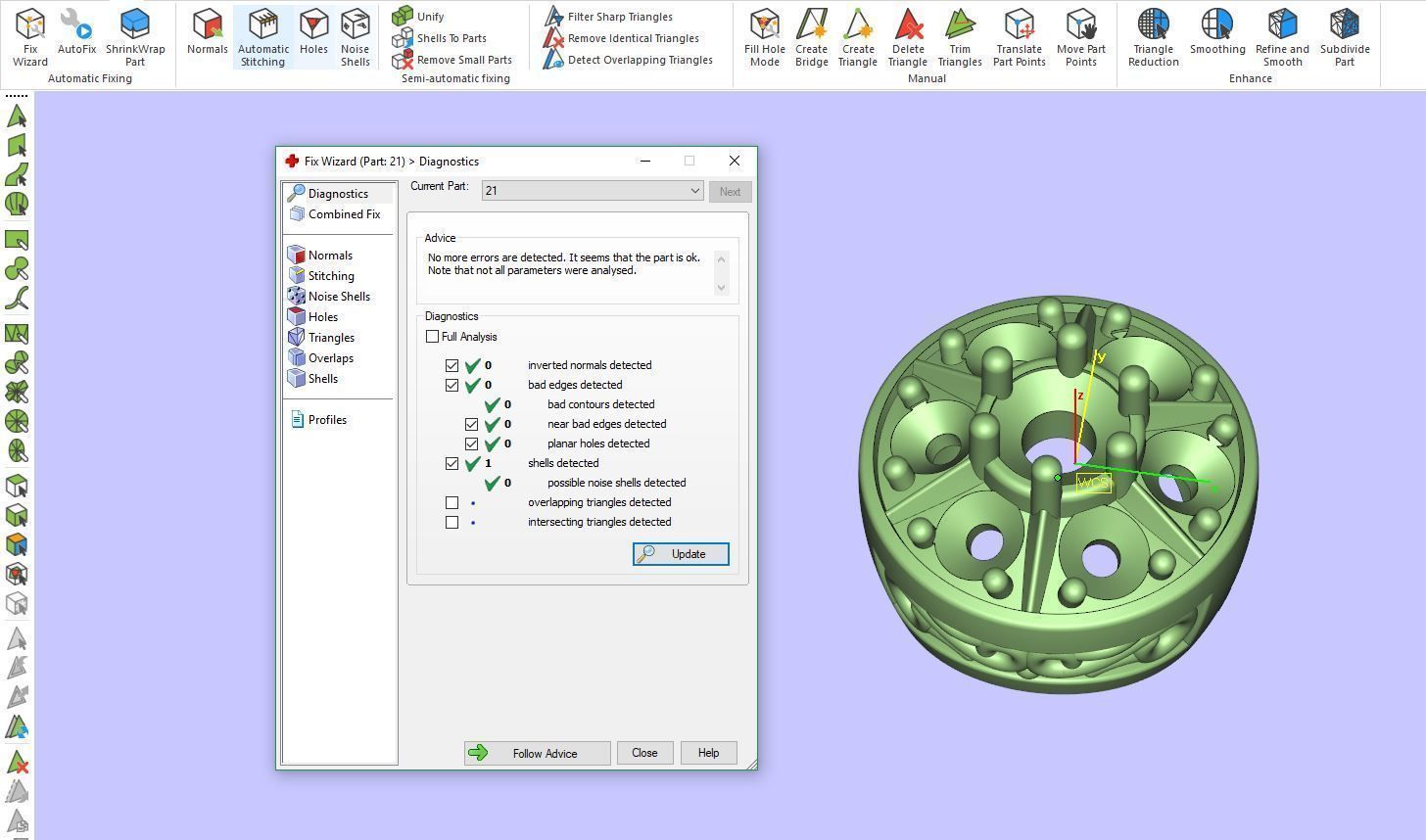1426x840 pixels.
Task: Click the Follow Advice button
Action: 537,753
